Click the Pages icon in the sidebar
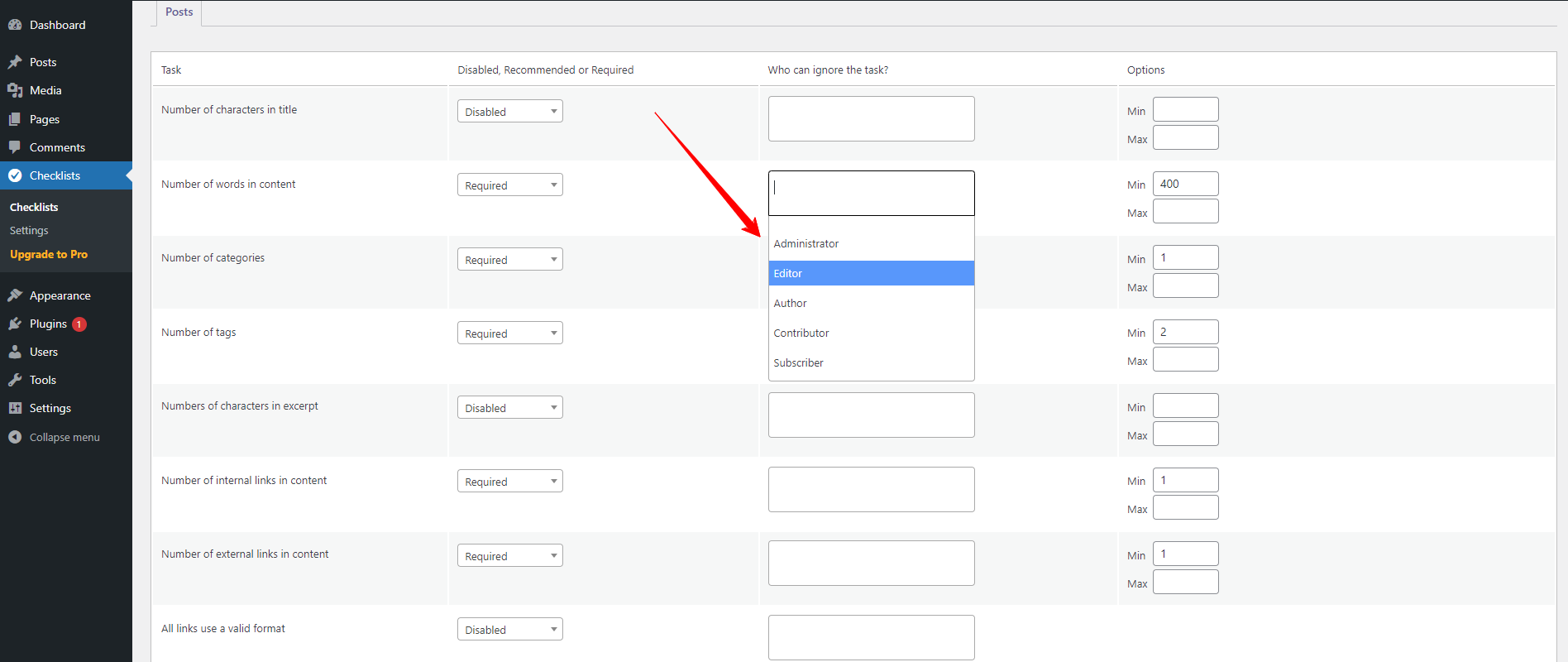The image size is (1568, 662). [15, 119]
